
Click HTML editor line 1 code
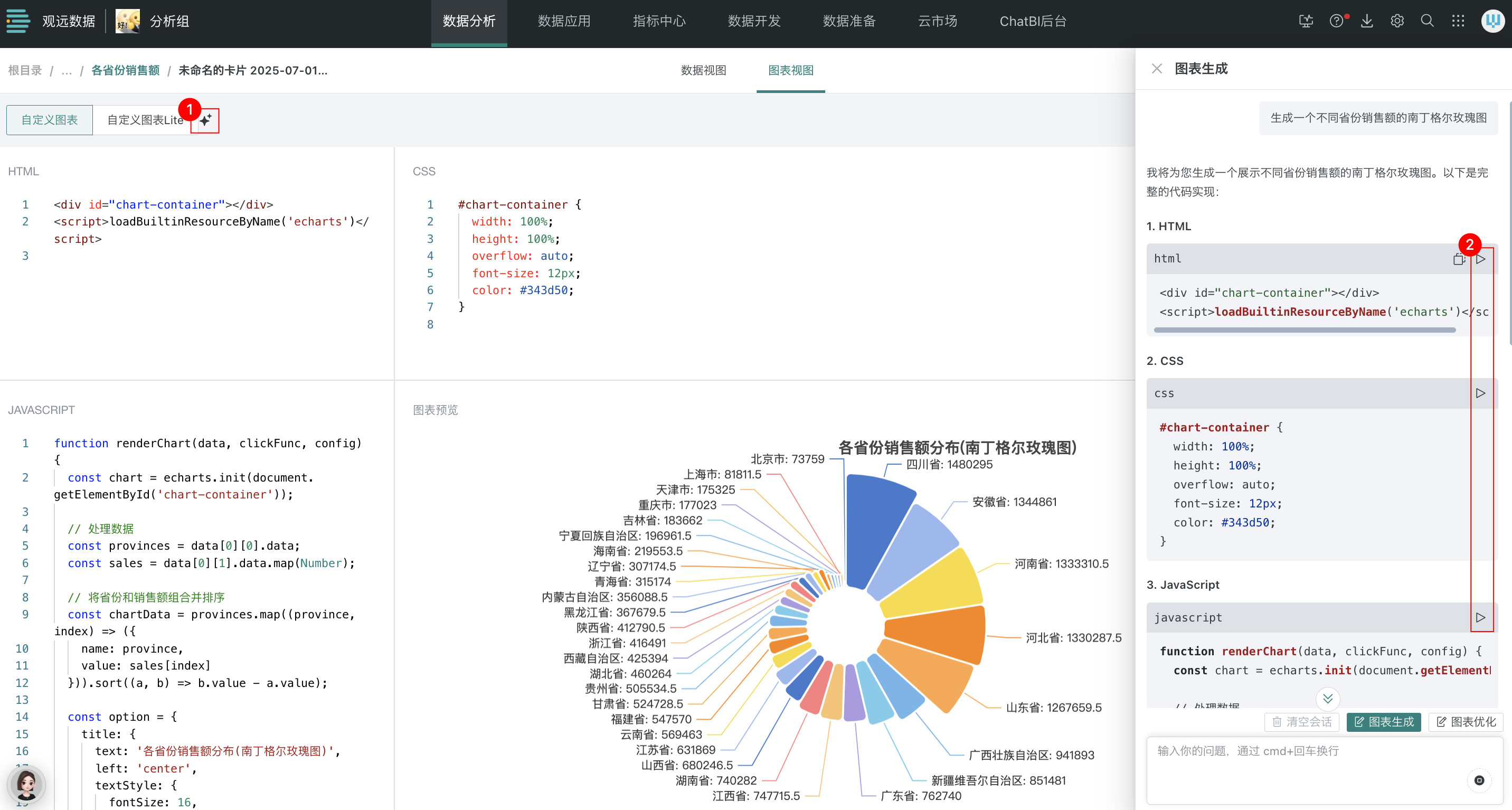point(163,205)
